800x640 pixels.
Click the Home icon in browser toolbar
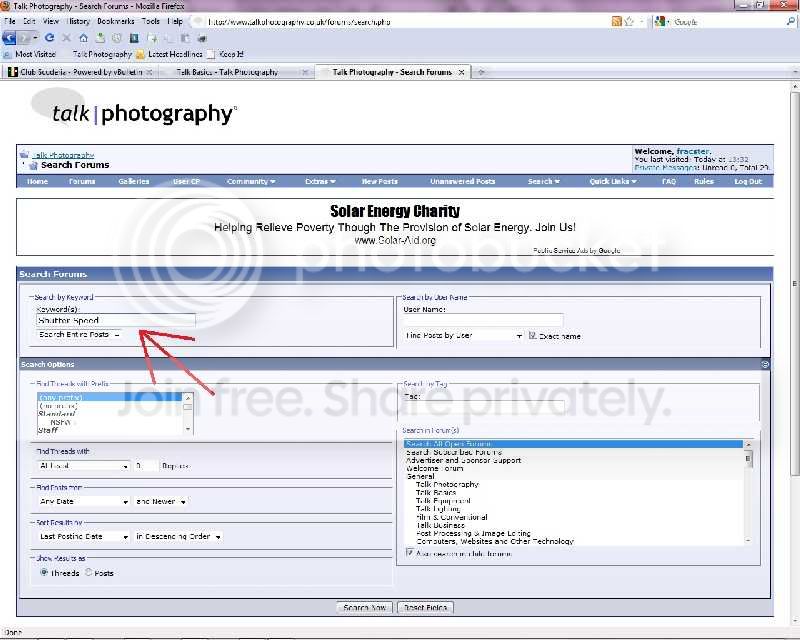tap(84, 37)
